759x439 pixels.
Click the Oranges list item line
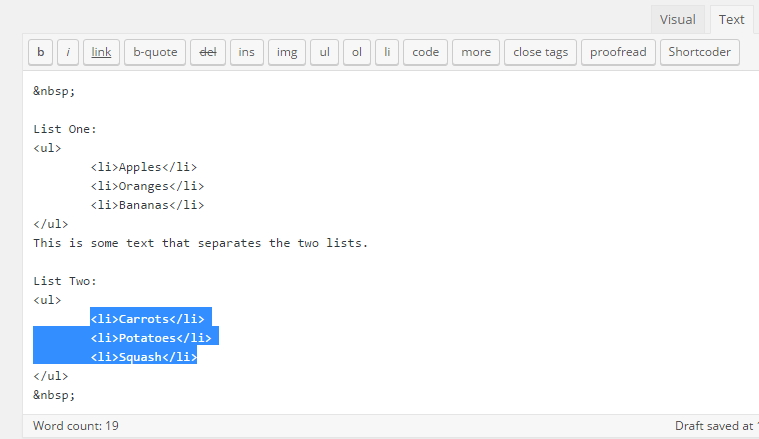[147, 186]
